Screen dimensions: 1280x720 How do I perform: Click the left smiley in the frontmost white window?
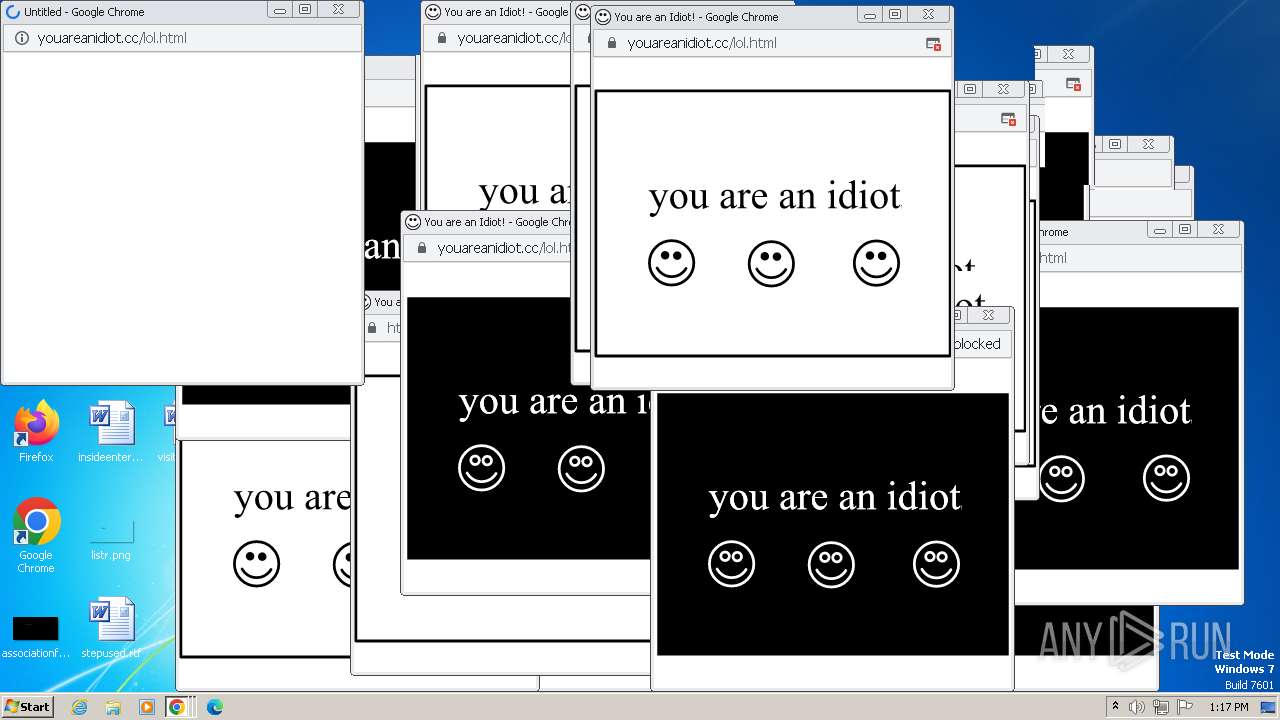tap(671, 264)
